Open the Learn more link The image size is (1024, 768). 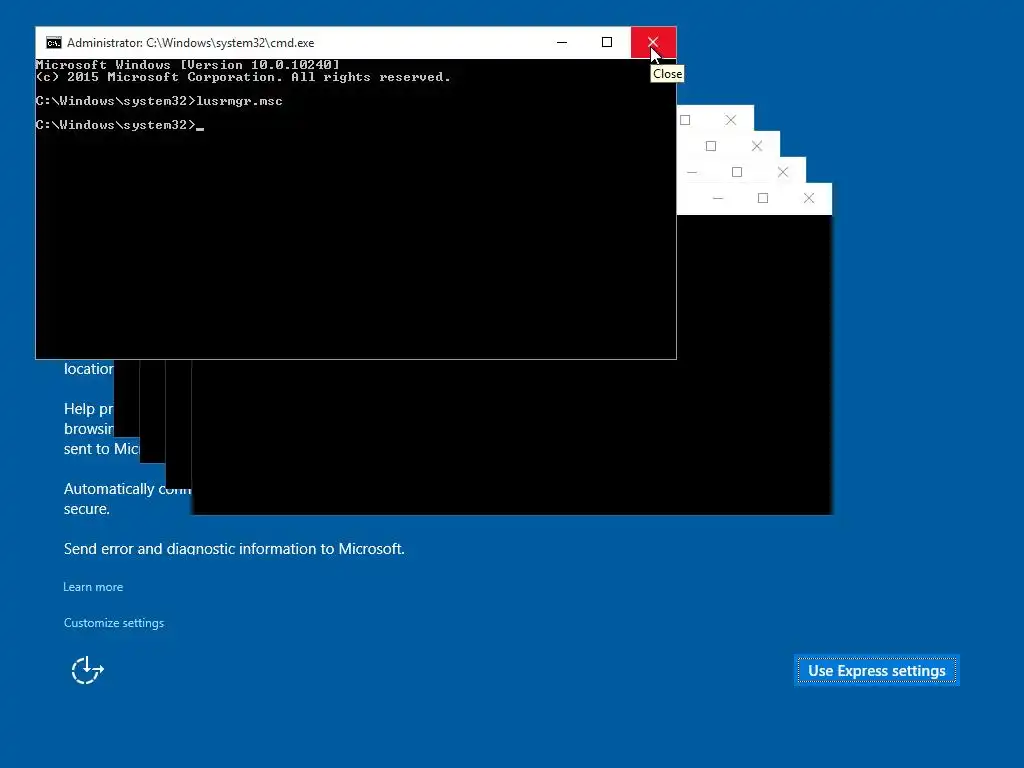(93, 587)
